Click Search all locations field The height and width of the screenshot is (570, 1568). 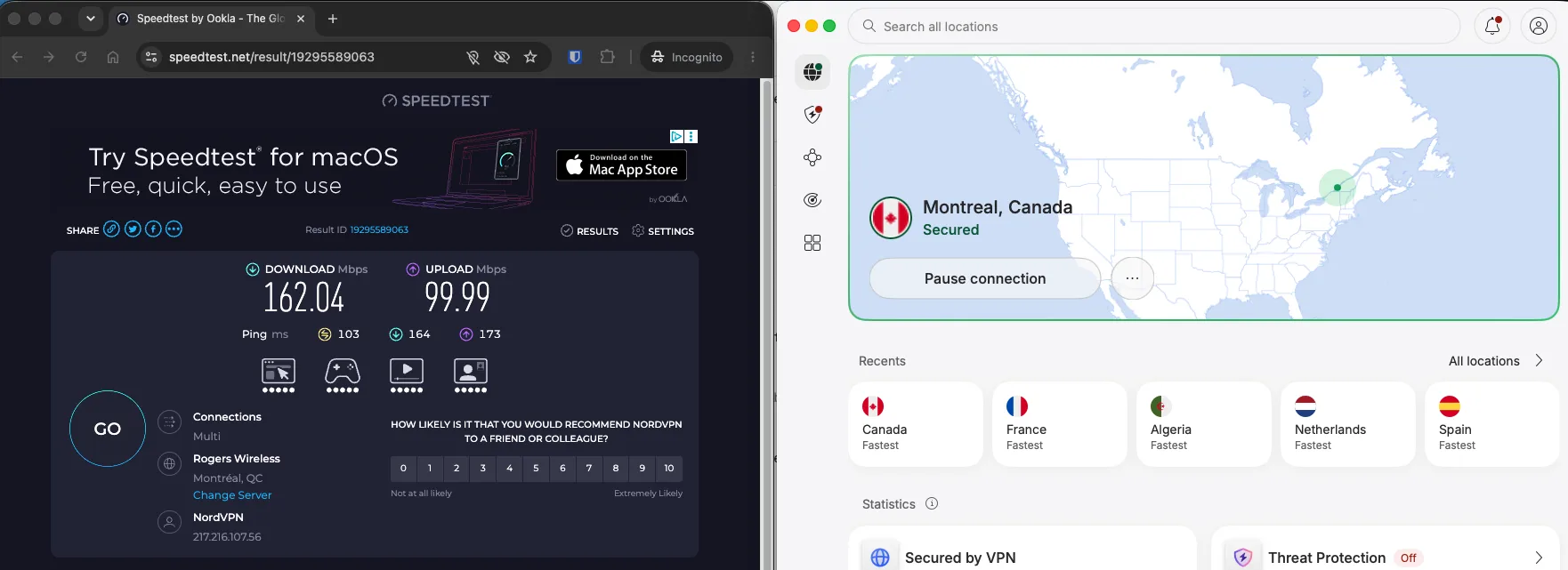(x=1154, y=27)
